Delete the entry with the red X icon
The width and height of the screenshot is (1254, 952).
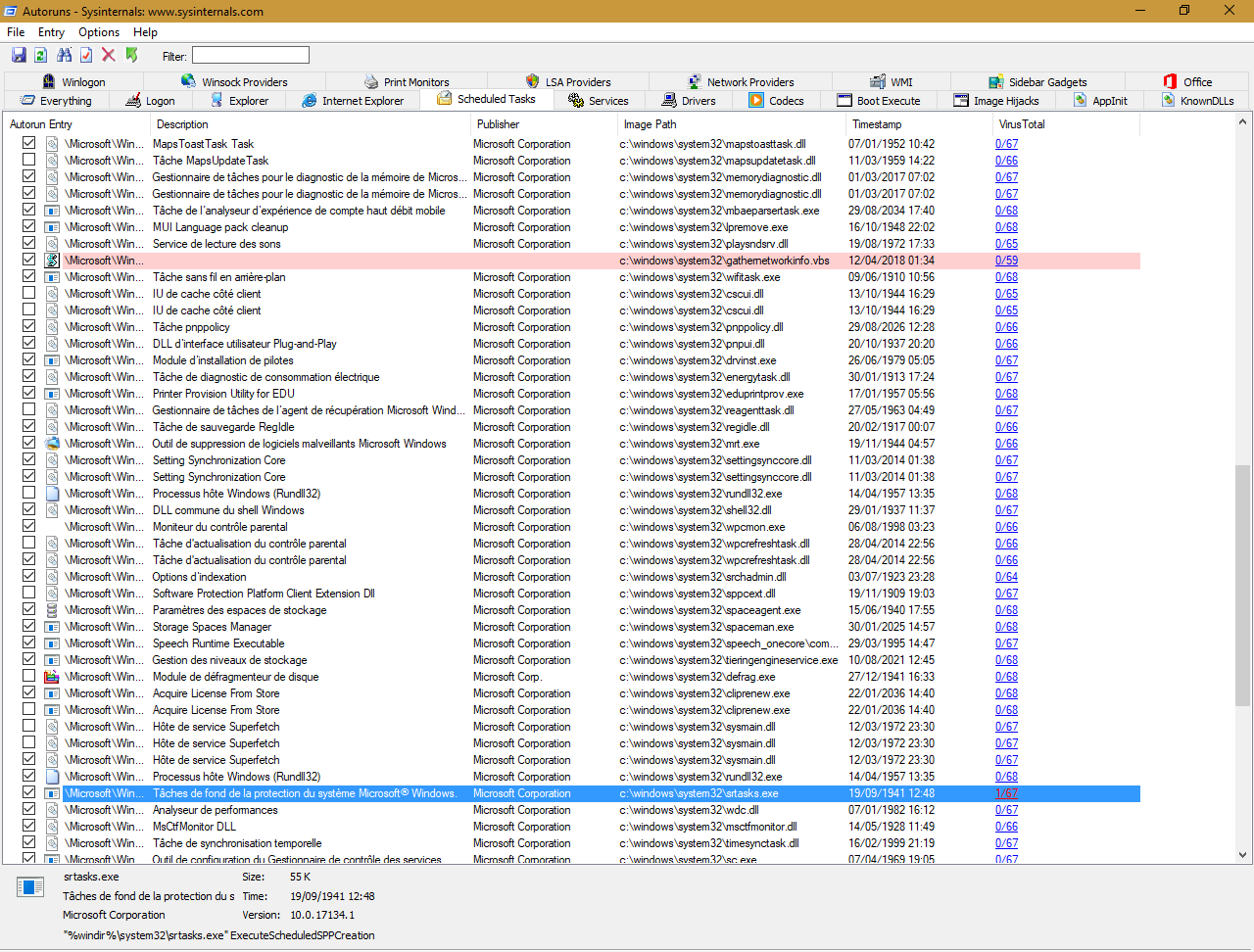click(109, 56)
